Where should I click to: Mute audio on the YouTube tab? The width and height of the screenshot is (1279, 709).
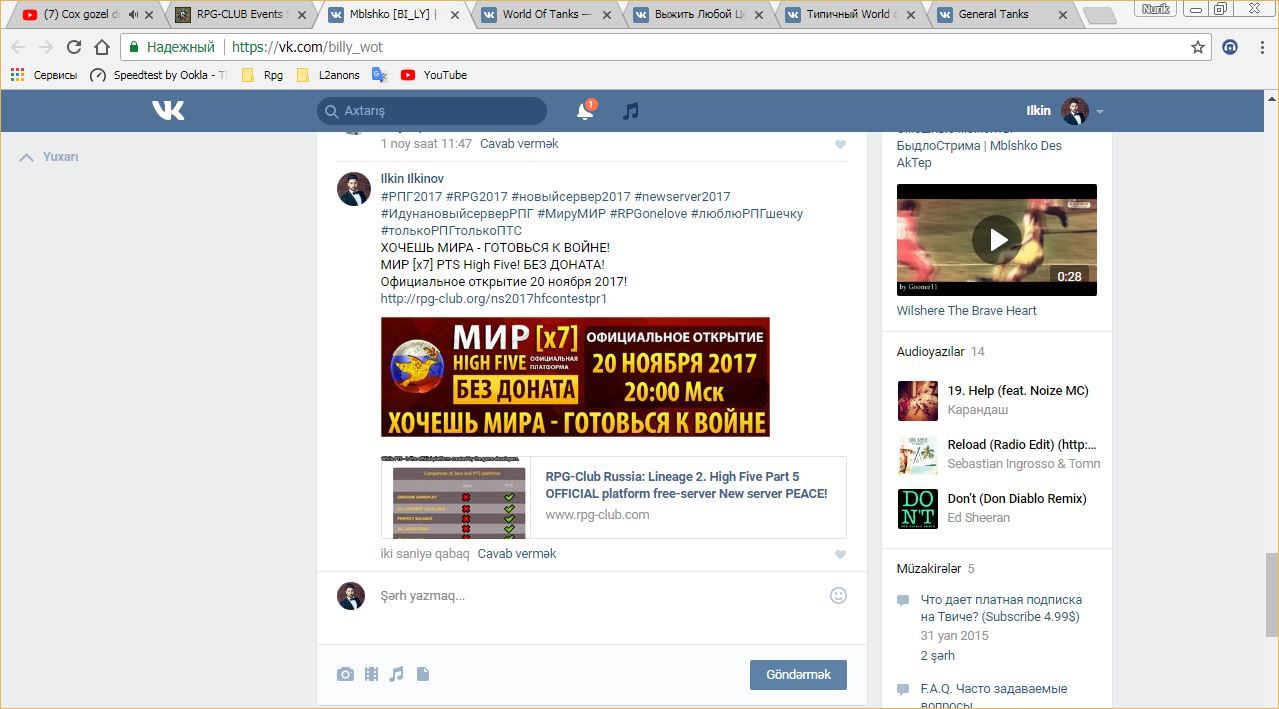click(x=133, y=15)
